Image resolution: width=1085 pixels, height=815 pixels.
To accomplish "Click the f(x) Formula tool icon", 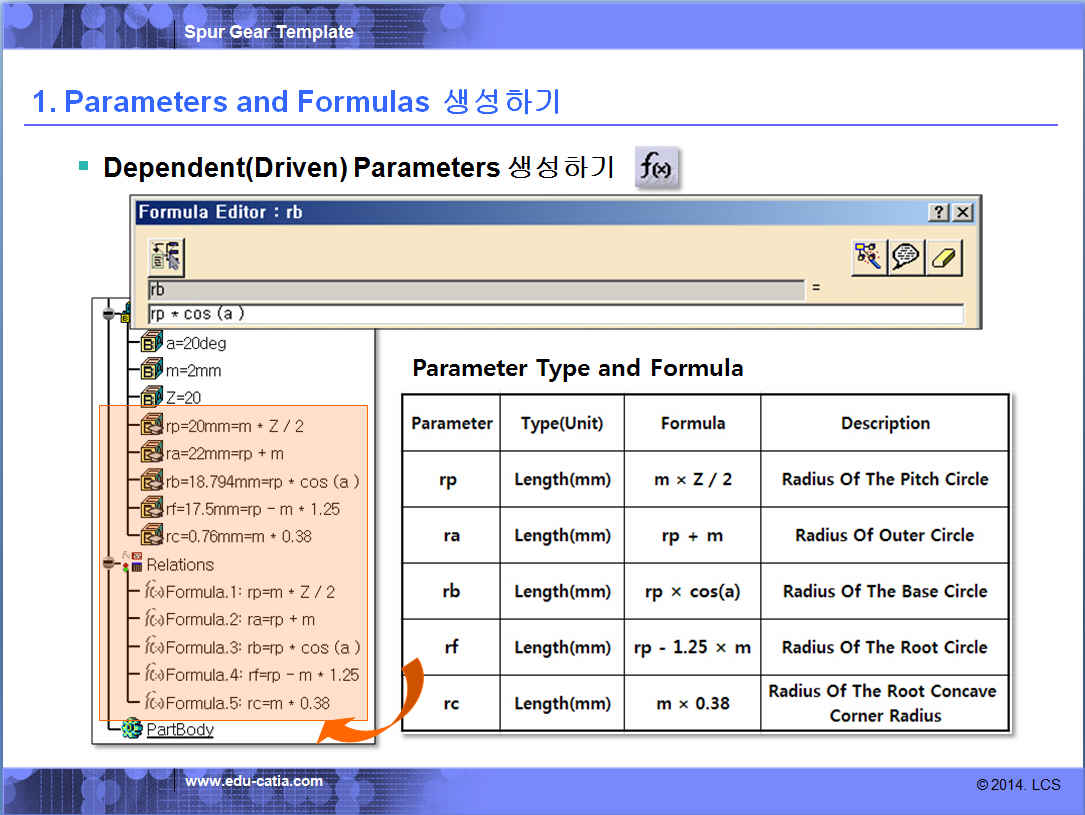I will 657,169.
